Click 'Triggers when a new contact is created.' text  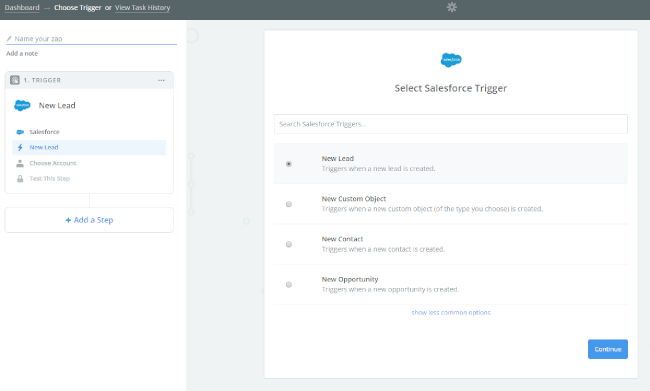[383, 249]
